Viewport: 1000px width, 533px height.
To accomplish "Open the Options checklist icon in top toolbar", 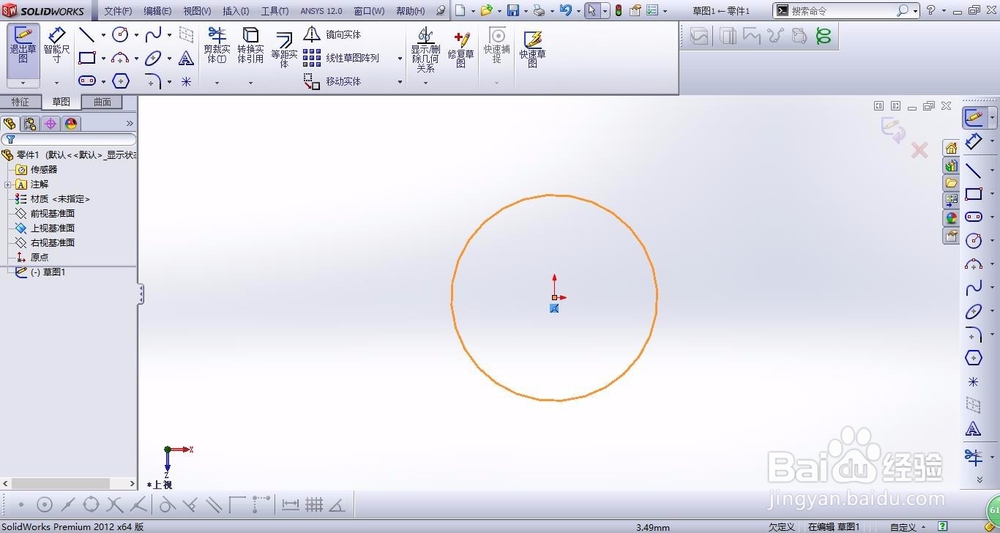I will [x=652, y=10].
